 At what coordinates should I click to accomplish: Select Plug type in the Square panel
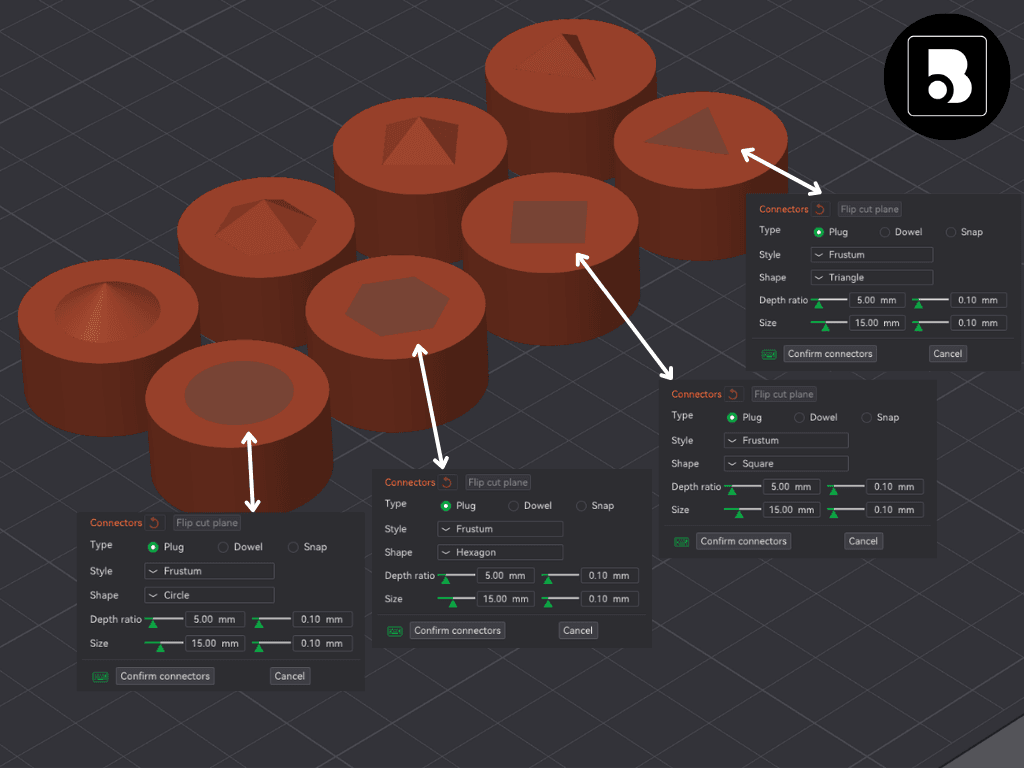[731, 417]
